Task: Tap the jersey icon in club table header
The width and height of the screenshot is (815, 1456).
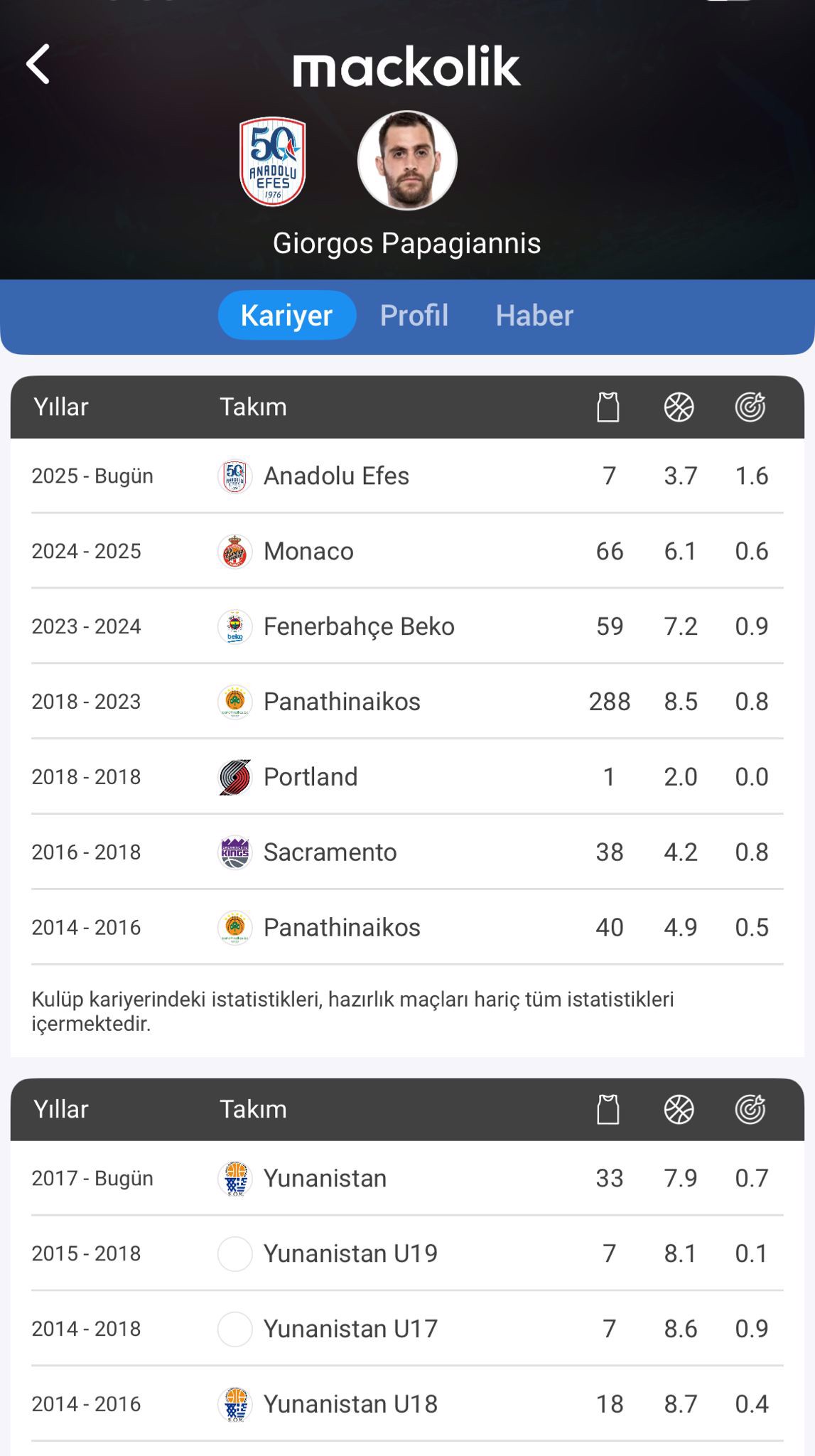Action: point(608,407)
